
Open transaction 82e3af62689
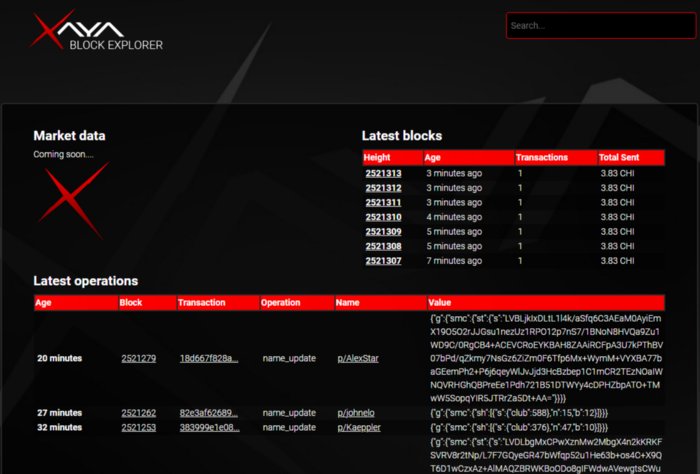coord(209,412)
